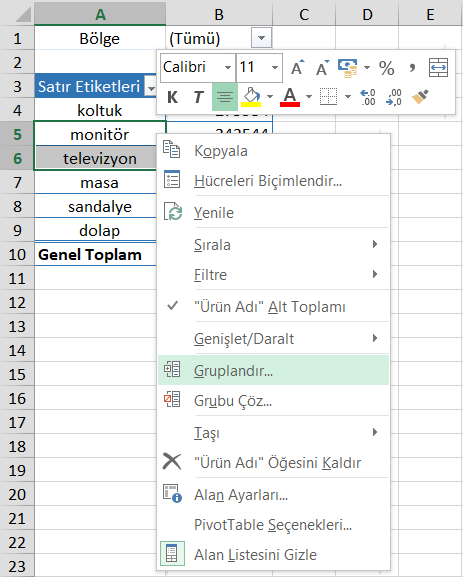Select row 15 header
This screenshot has height=577, width=463.
(17, 374)
